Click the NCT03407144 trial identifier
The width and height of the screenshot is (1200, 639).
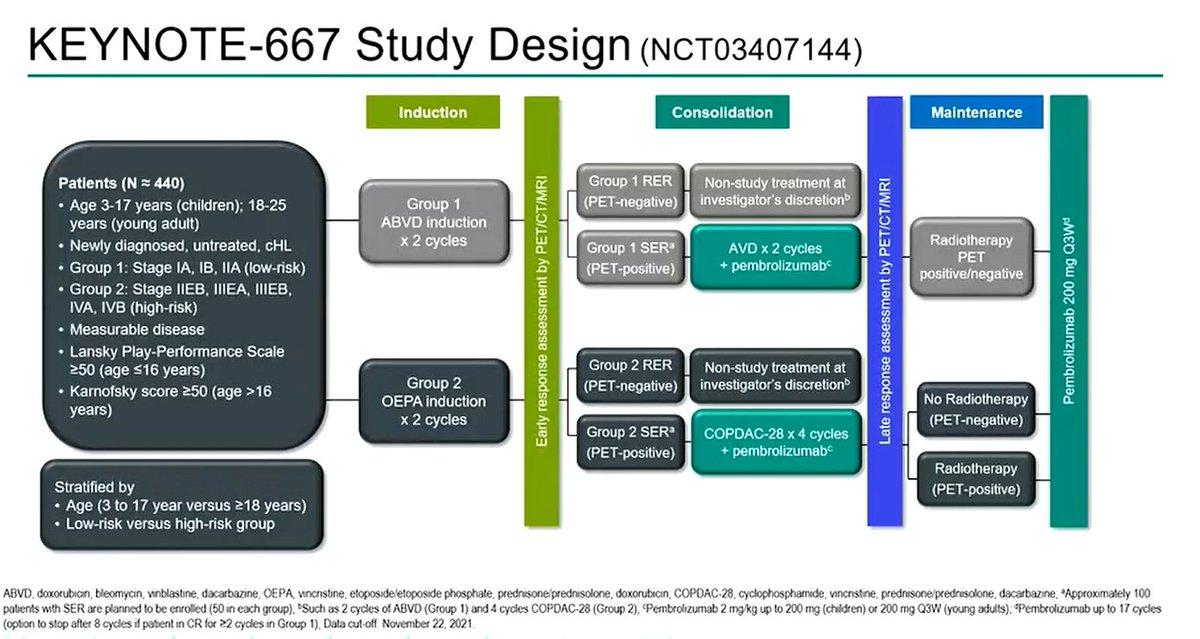[750, 50]
